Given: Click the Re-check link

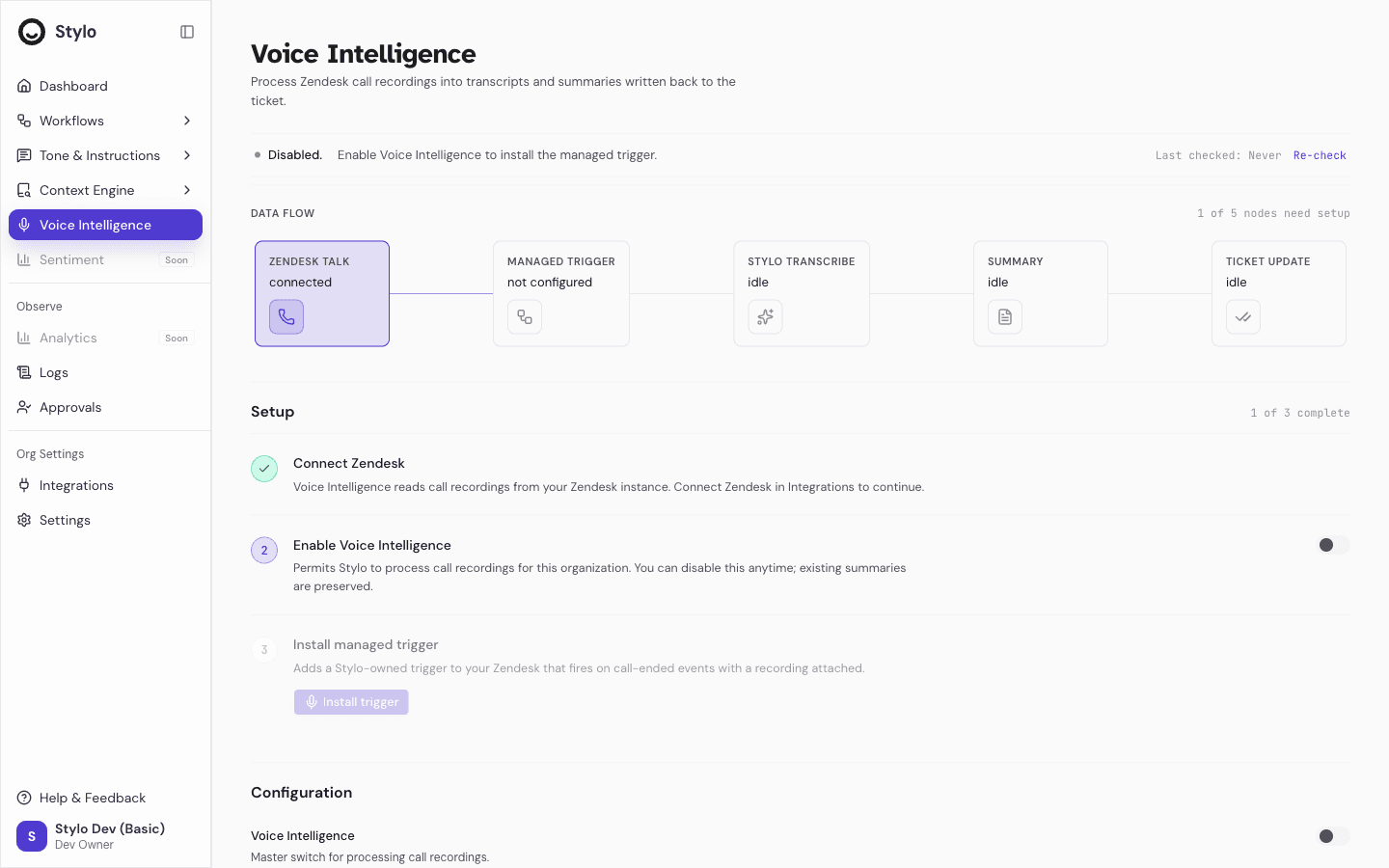Looking at the screenshot, I should click(x=1320, y=155).
